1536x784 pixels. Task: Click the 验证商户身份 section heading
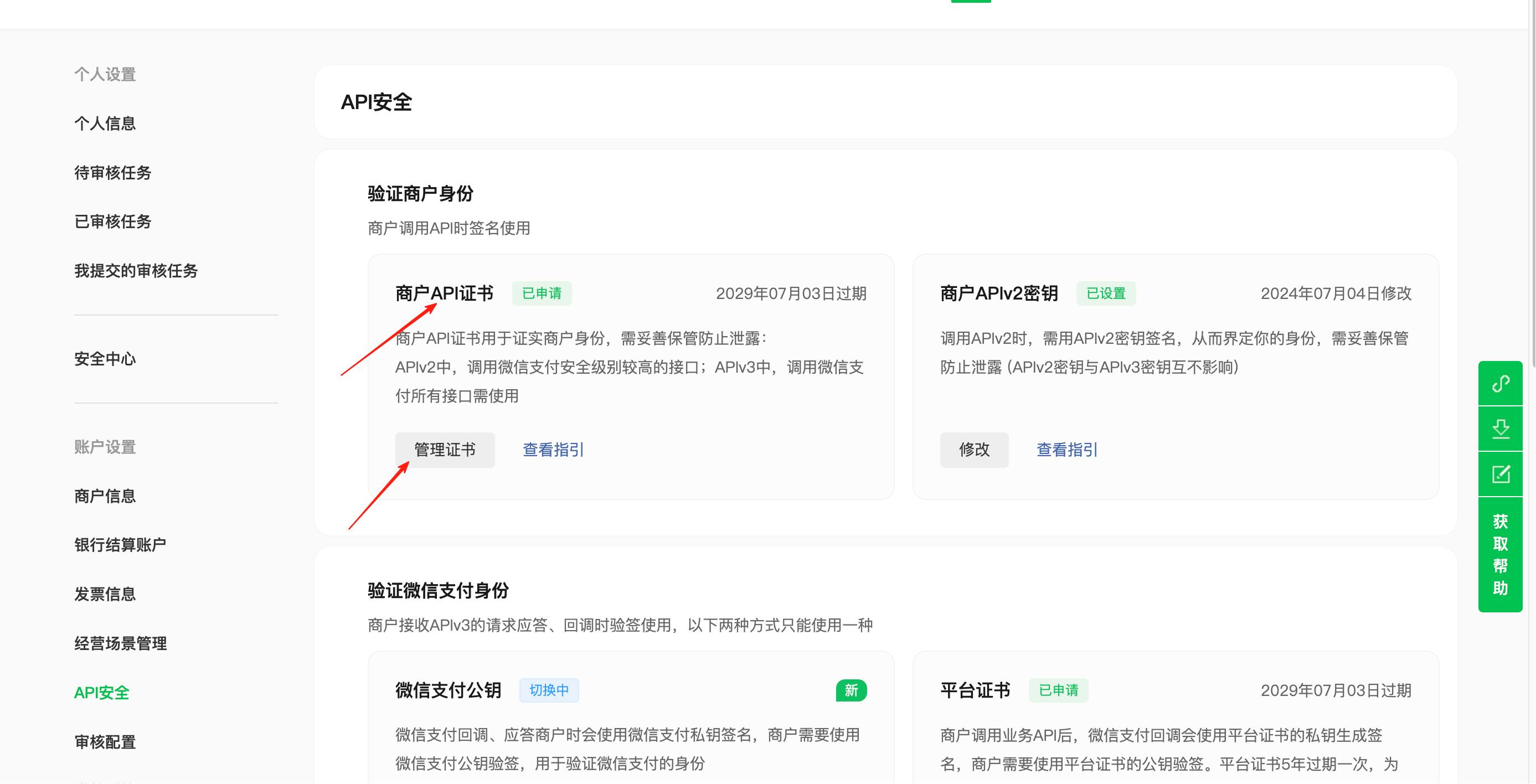tap(421, 194)
